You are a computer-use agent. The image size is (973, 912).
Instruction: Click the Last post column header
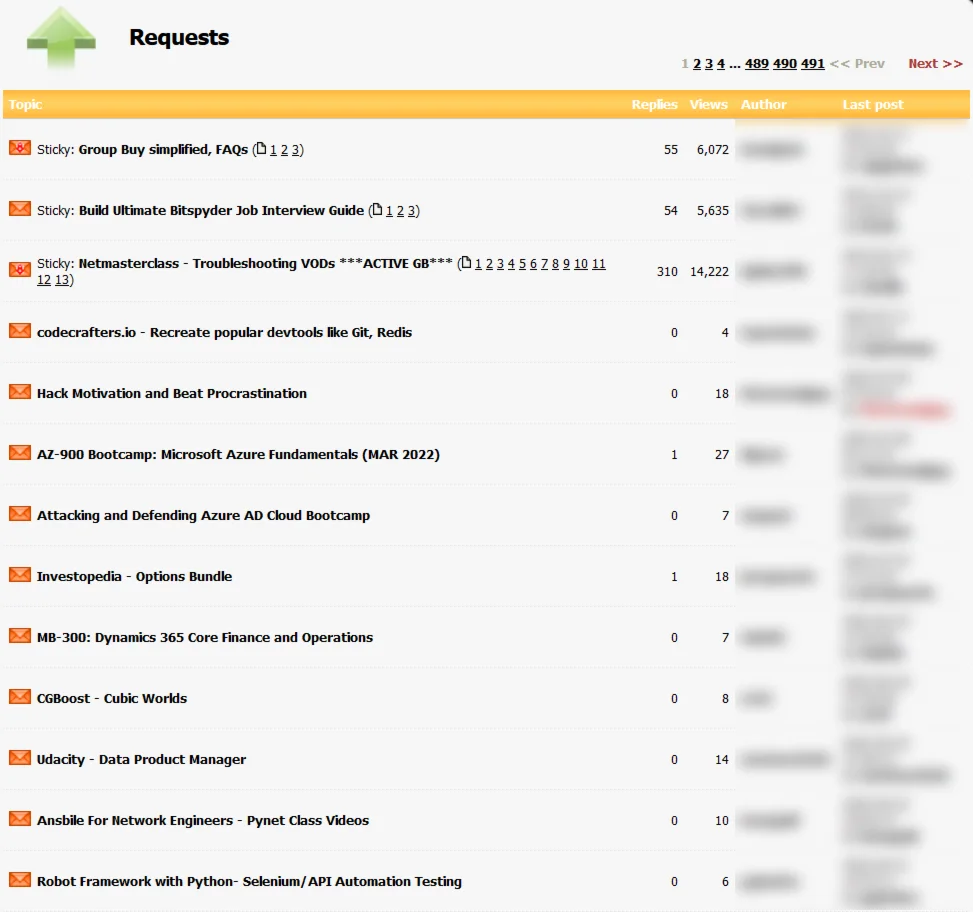tap(872, 104)
